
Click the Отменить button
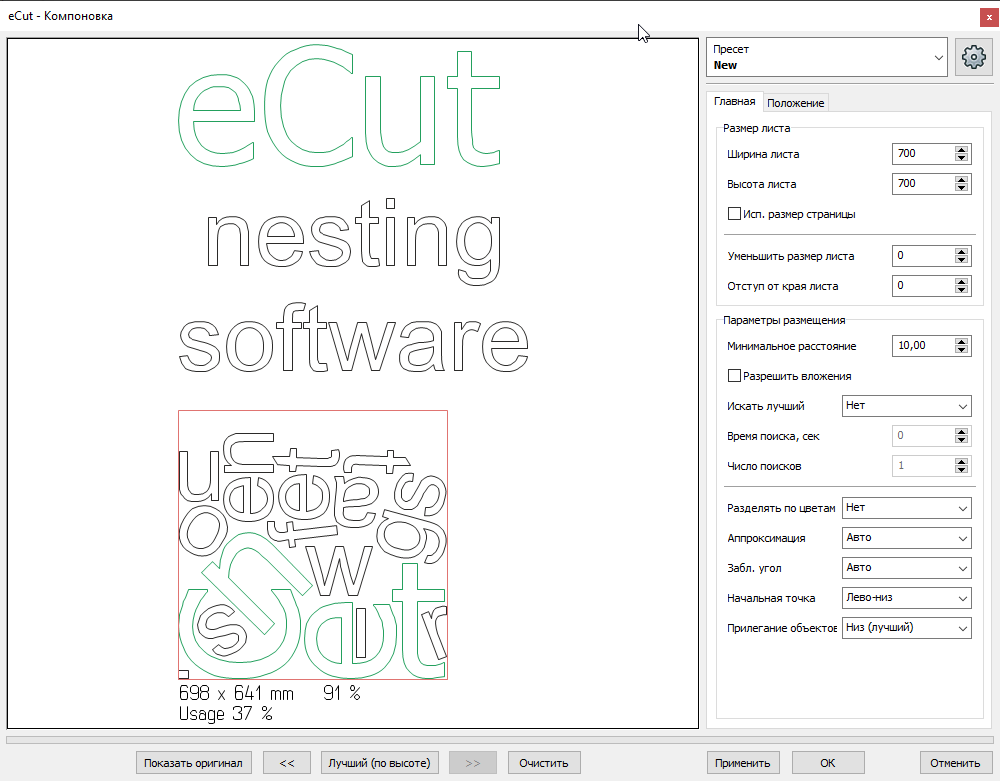[955, 763]
